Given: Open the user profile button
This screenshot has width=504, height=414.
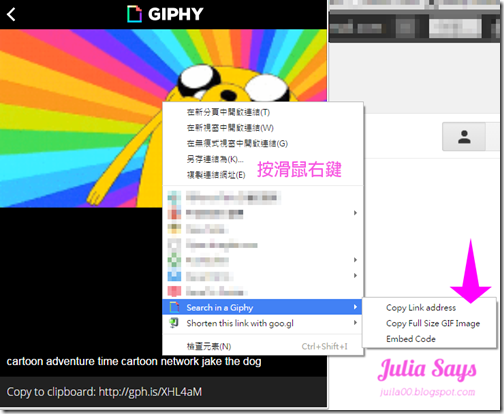Looking at the screenshot, I should click(x=464, y=137).
